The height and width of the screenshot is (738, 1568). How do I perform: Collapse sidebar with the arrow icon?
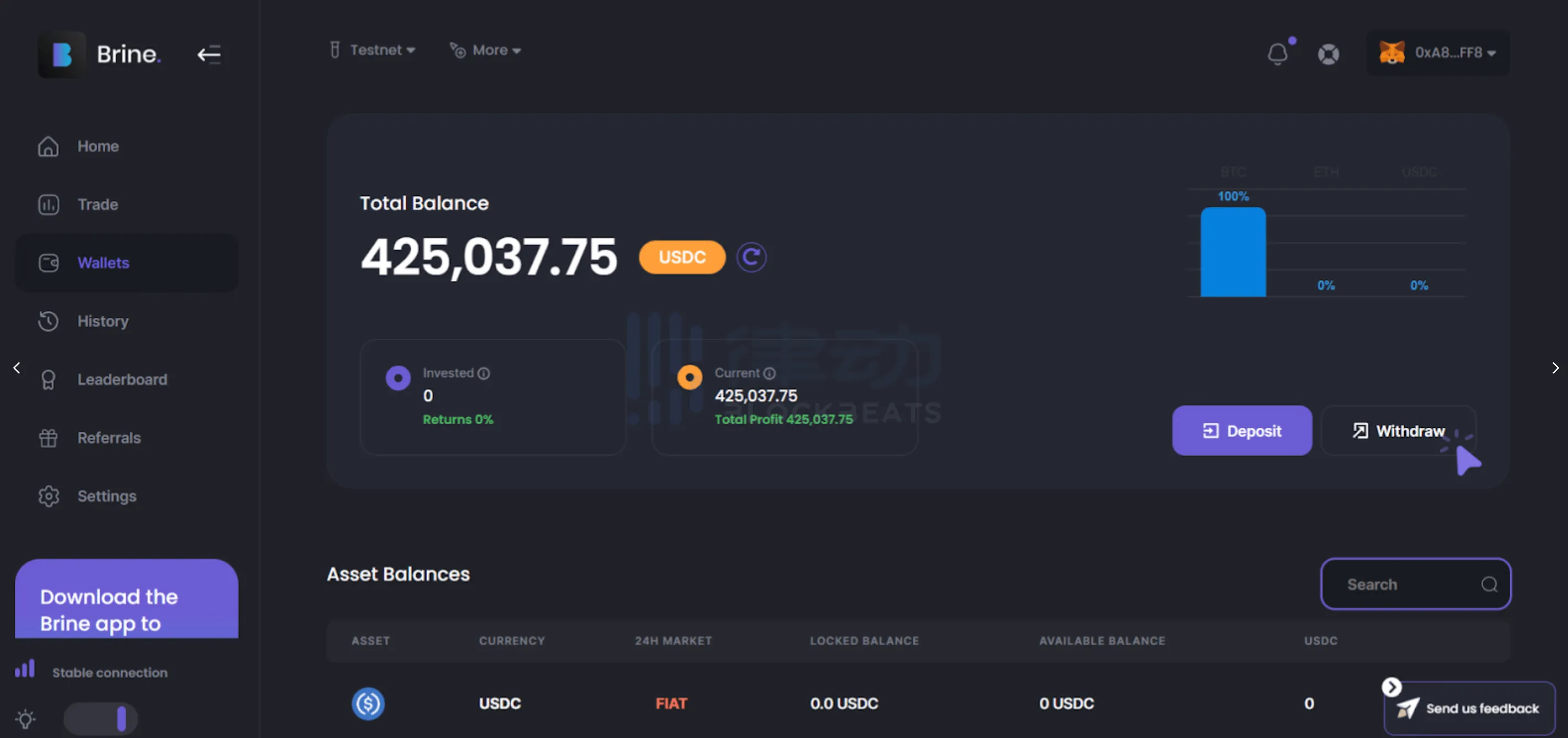point(209,54)
